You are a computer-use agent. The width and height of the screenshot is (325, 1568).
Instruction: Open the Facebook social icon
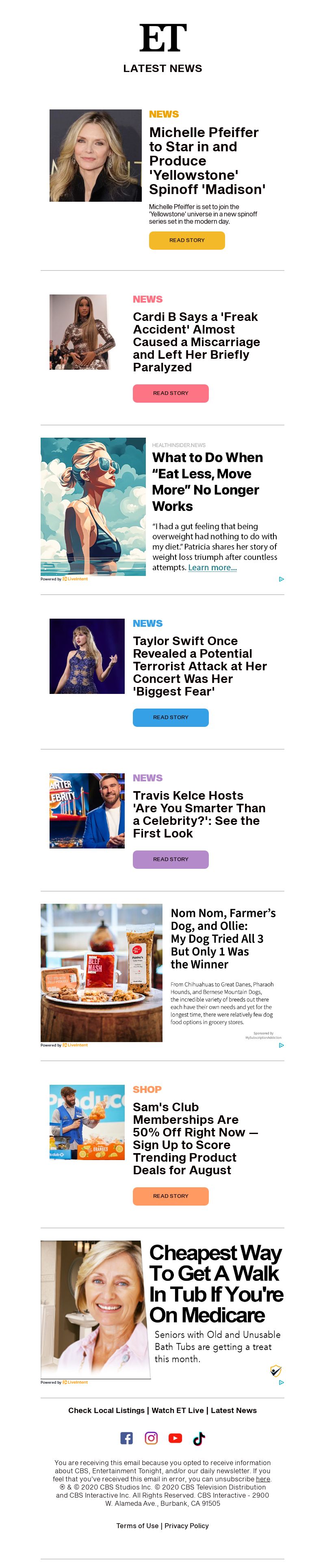click(x=126, y=1438)
